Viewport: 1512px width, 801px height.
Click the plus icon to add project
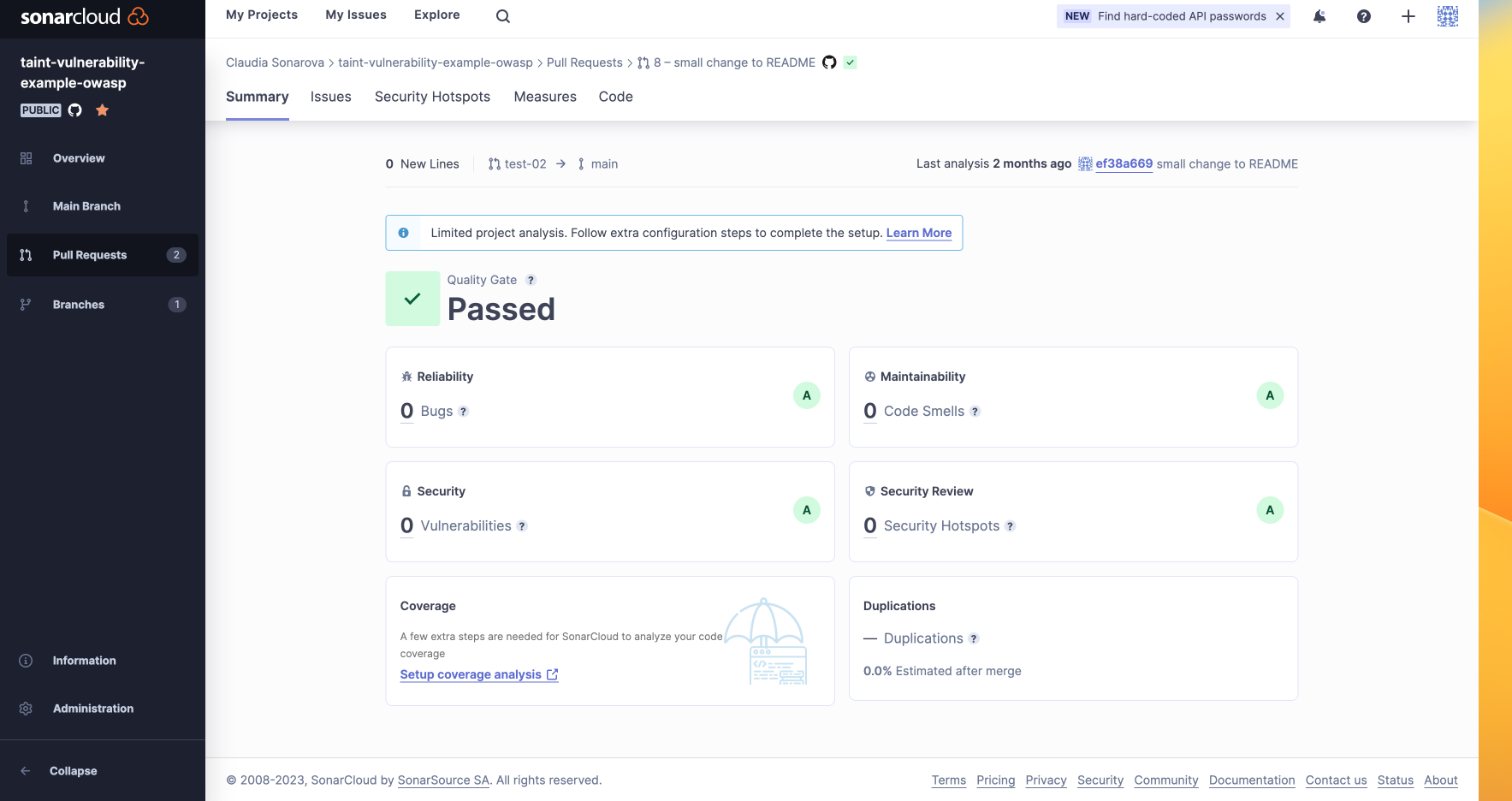[x=1408, y=16]
